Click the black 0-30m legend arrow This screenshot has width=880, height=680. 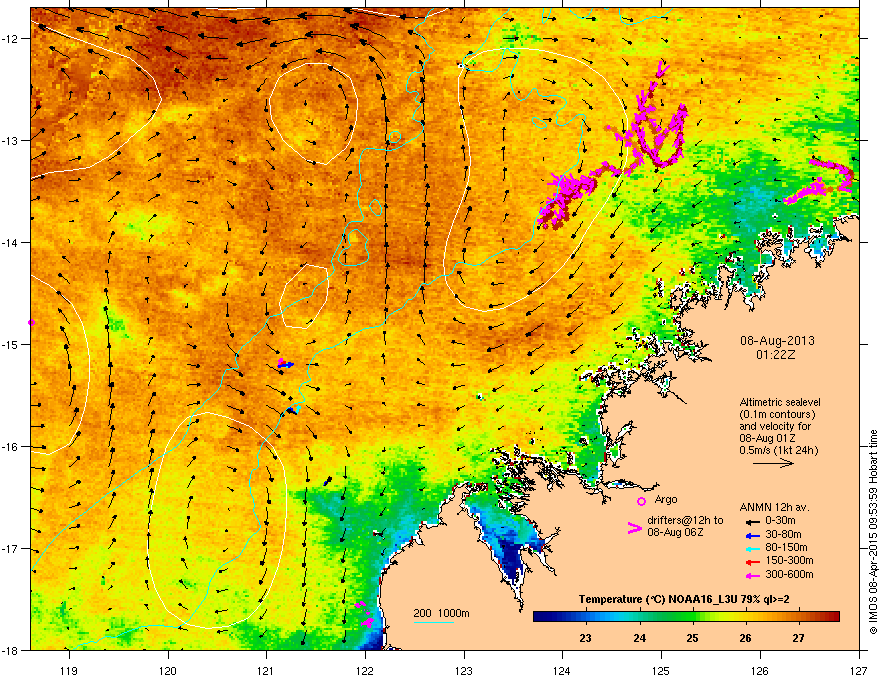click(752, 521)
